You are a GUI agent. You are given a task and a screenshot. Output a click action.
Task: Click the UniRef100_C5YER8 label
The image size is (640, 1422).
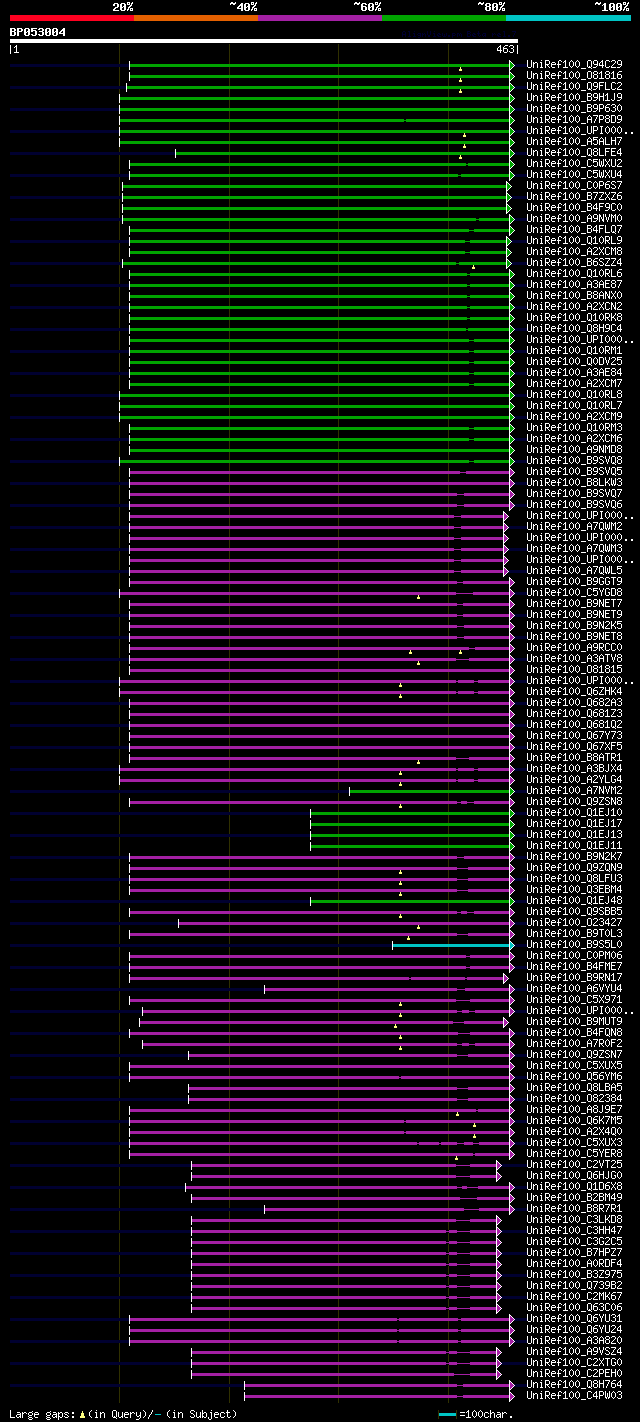coord(574,1154)
